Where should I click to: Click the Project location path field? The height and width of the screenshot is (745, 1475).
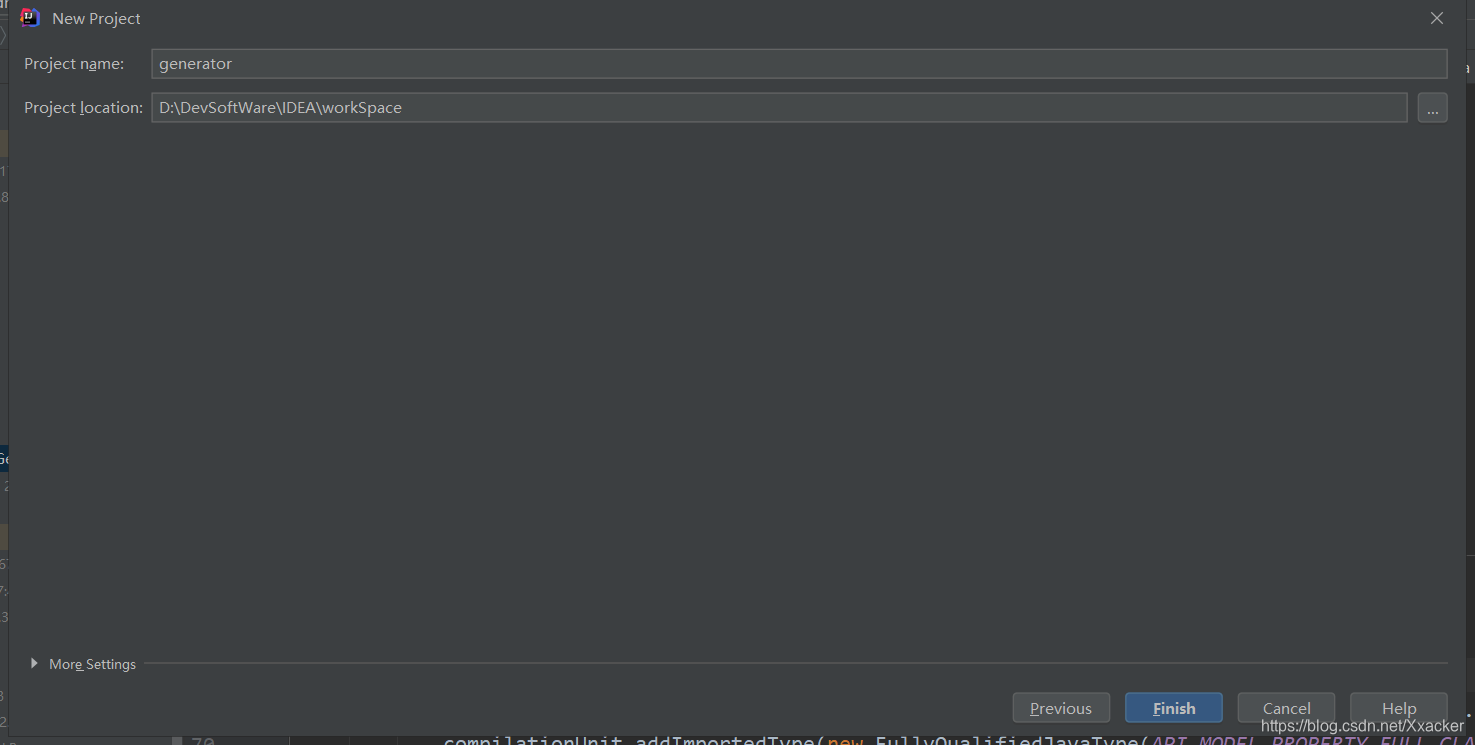pos(779,107)
